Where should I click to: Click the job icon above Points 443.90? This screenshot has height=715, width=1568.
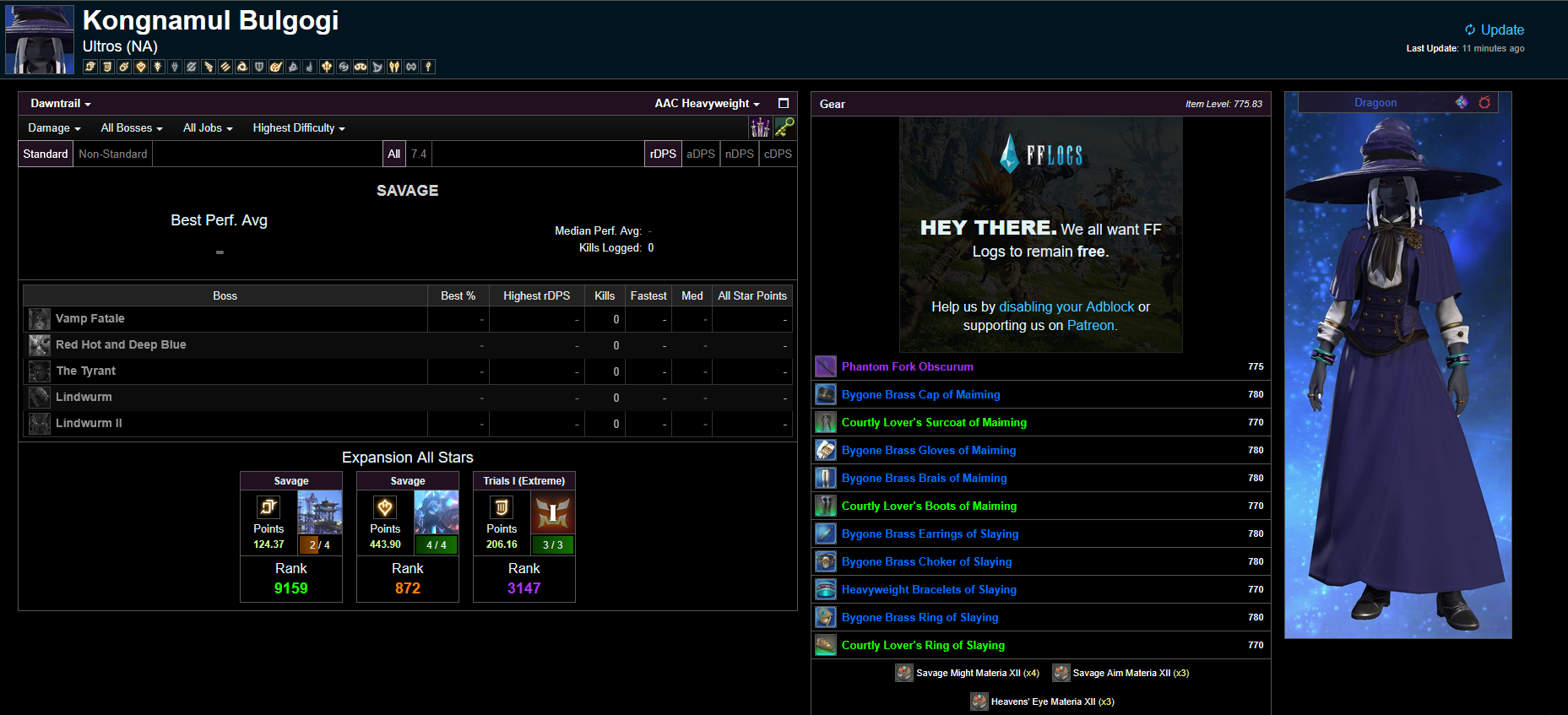[x=385, y=507]
